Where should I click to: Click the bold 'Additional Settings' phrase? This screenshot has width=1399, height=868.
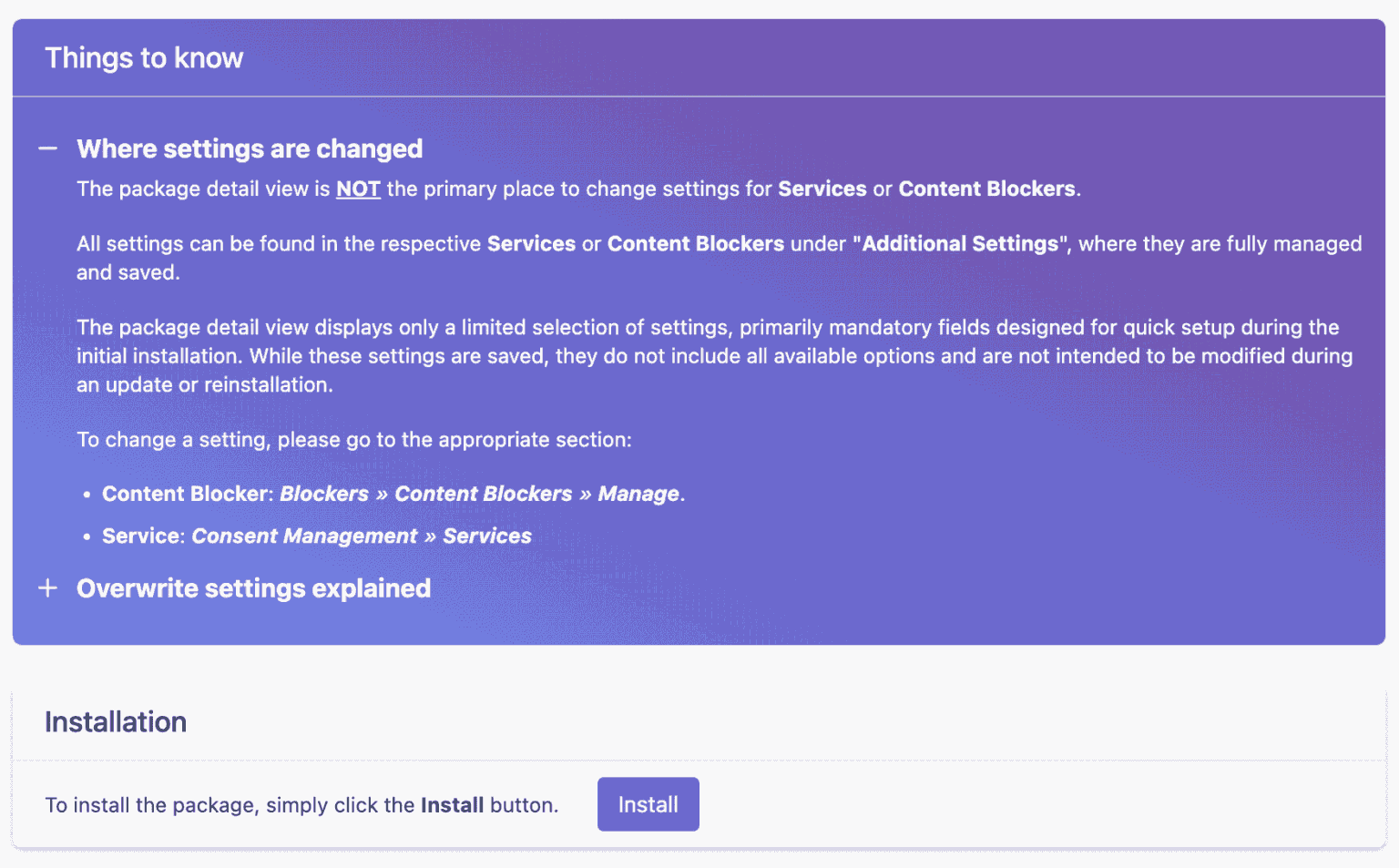960,244
